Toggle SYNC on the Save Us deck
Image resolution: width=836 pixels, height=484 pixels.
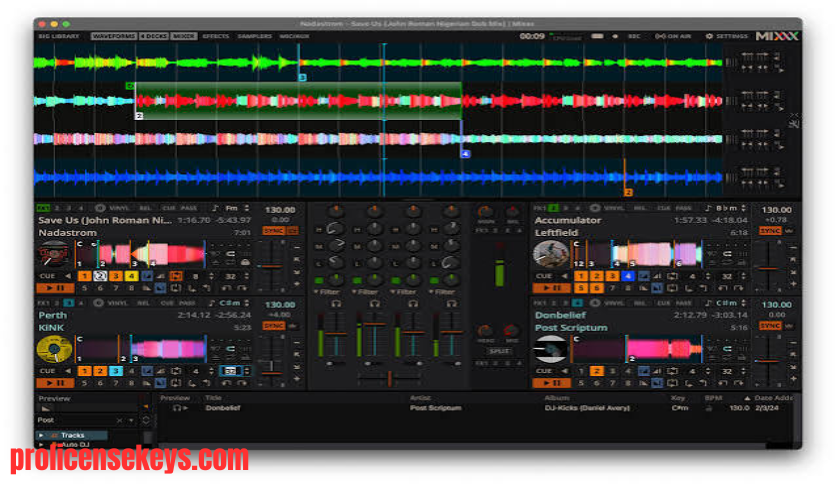point(274,231)
